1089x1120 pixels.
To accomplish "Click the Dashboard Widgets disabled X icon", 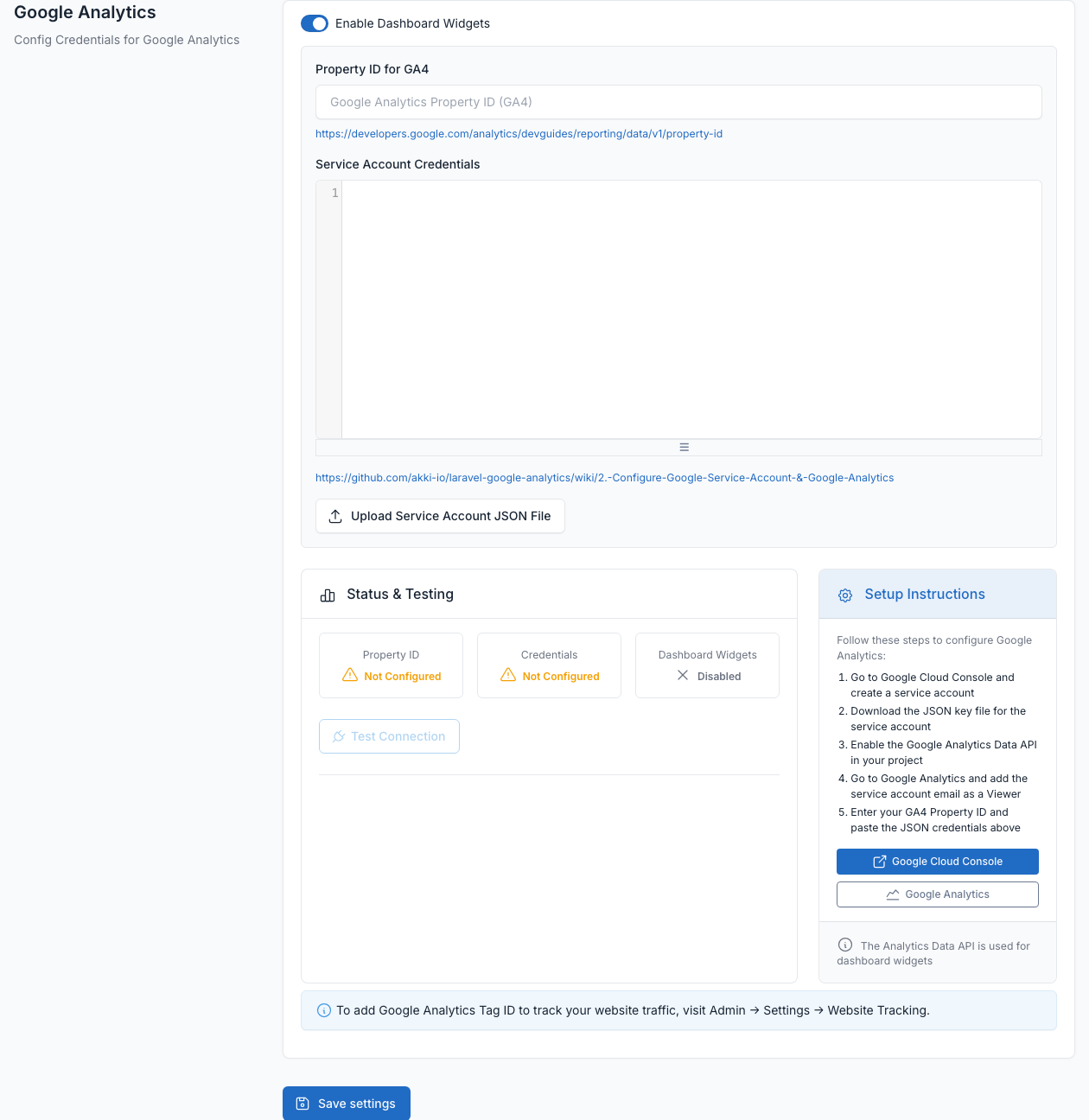I will [683, 675].
